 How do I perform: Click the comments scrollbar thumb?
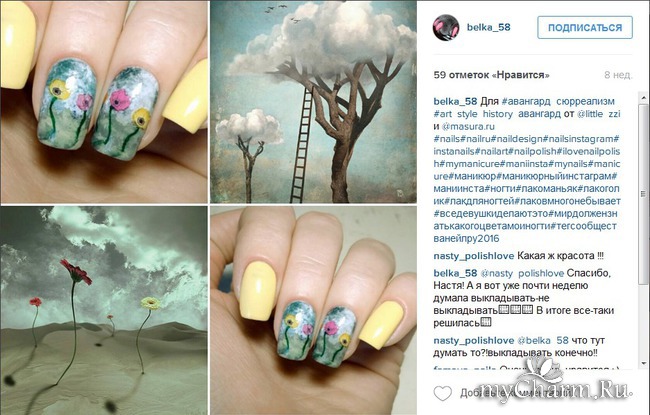643,194
